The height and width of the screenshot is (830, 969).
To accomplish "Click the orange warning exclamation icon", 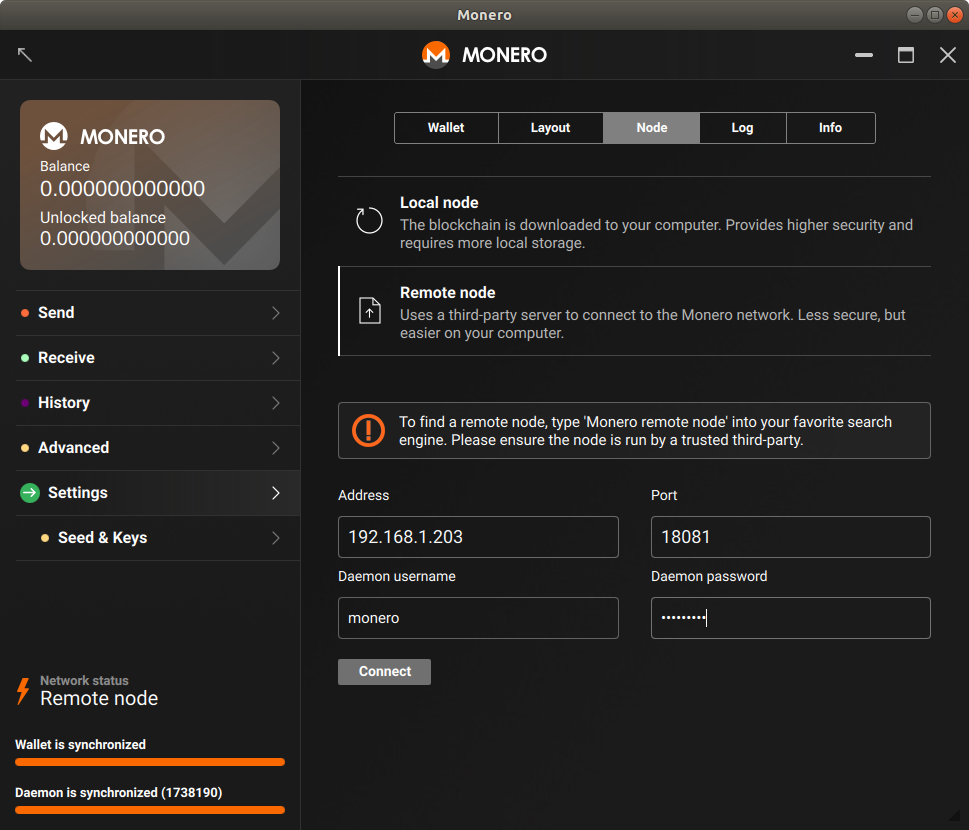I will [x=368, y=430].
